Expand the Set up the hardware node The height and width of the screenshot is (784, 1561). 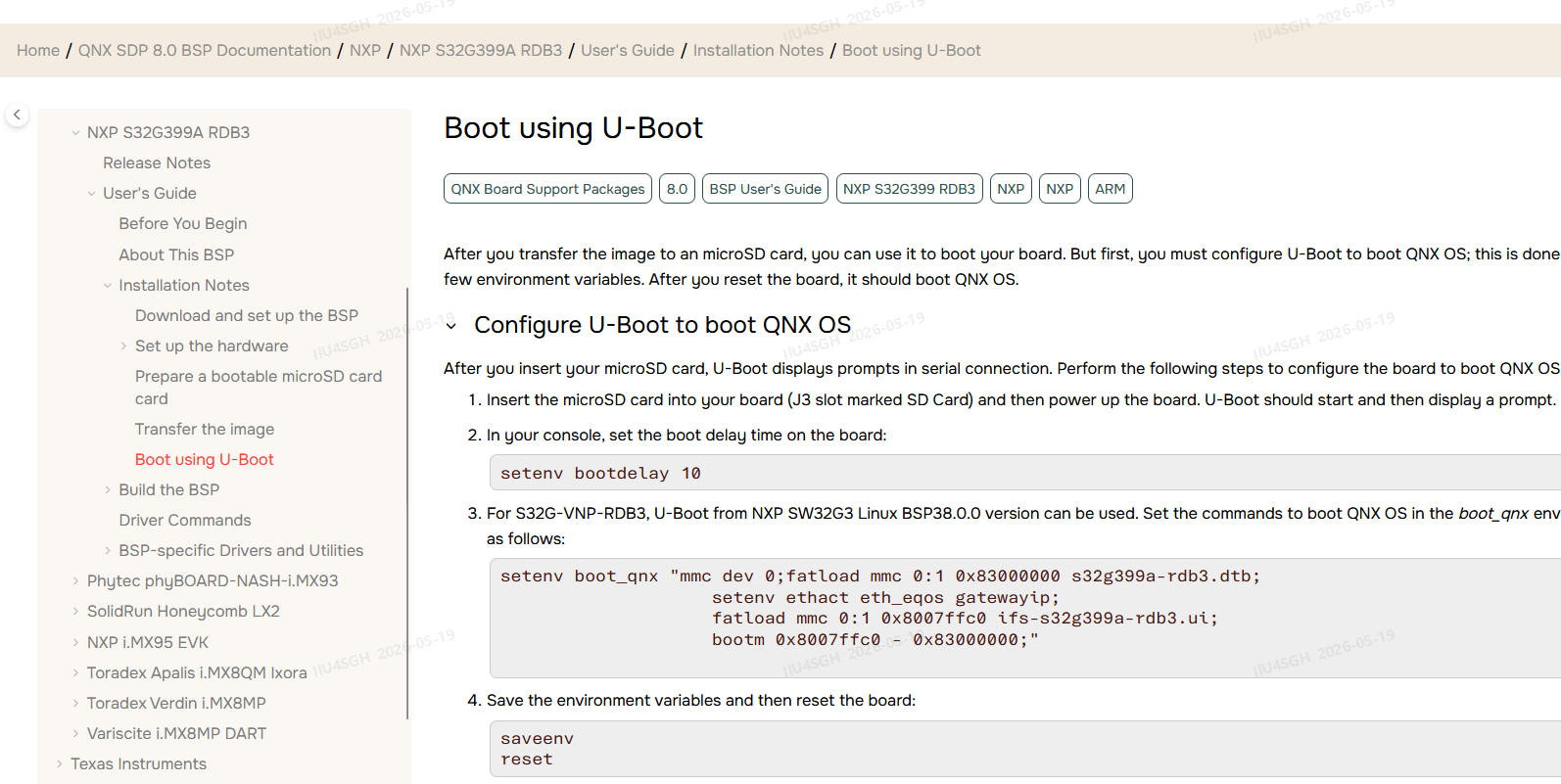pos(123,346)
